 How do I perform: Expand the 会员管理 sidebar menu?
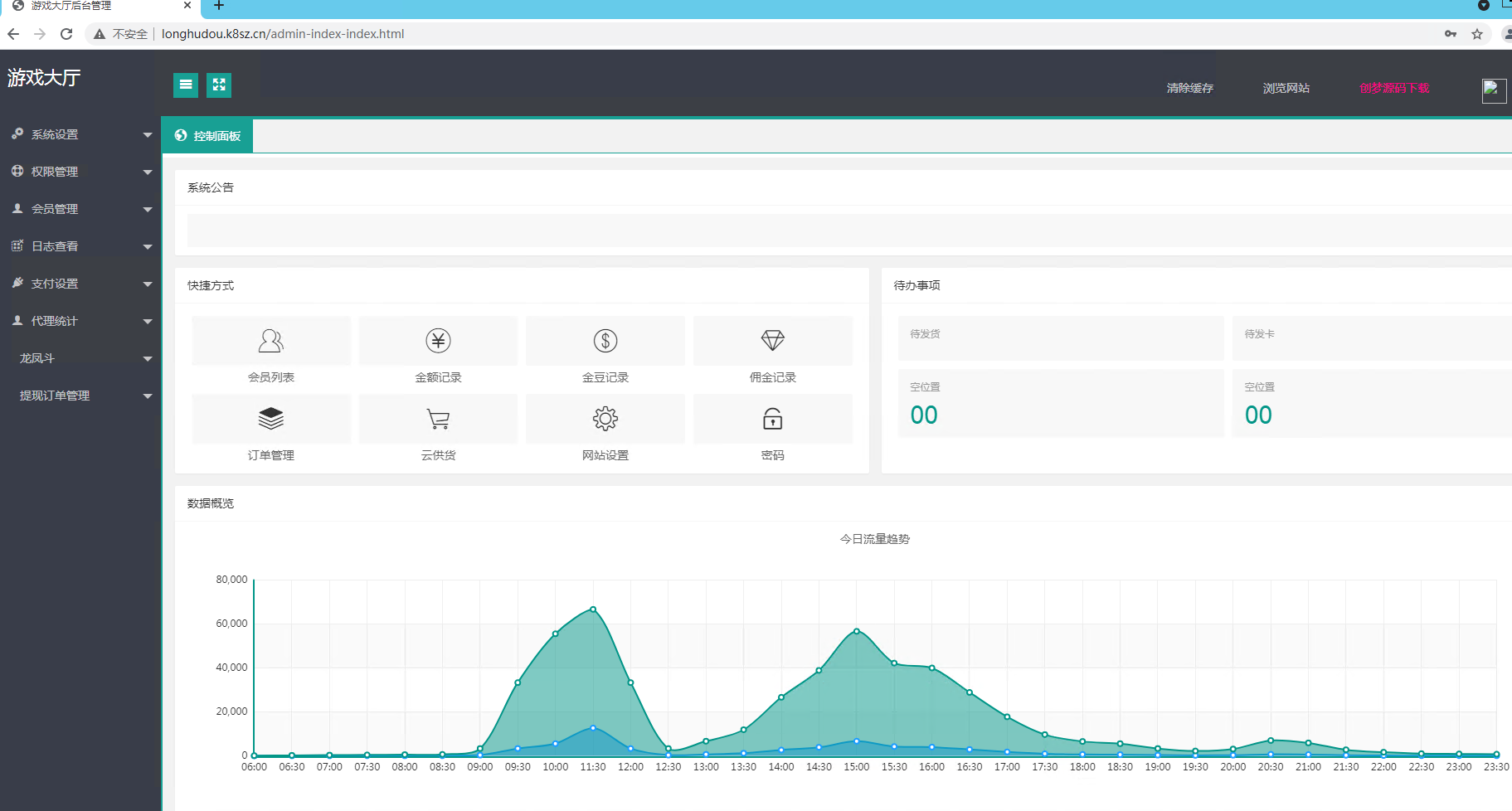tap(80, 209)
